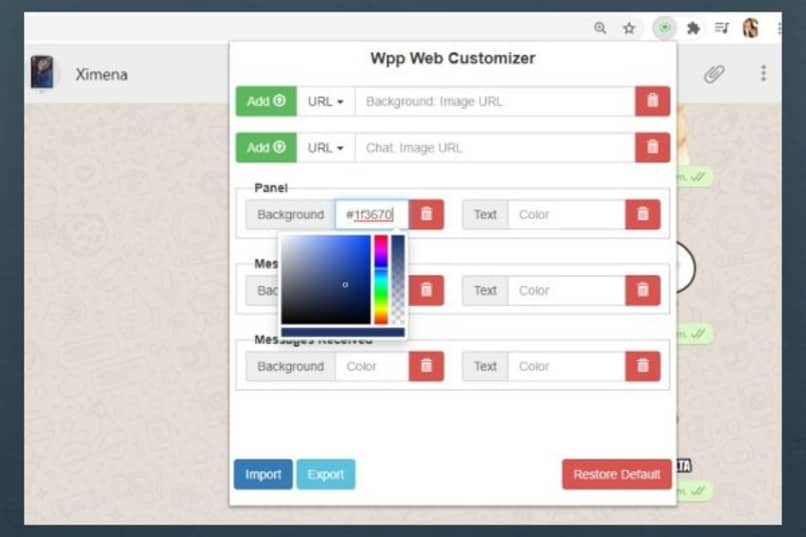Focus the Background Image URL field

click(495, 101)
